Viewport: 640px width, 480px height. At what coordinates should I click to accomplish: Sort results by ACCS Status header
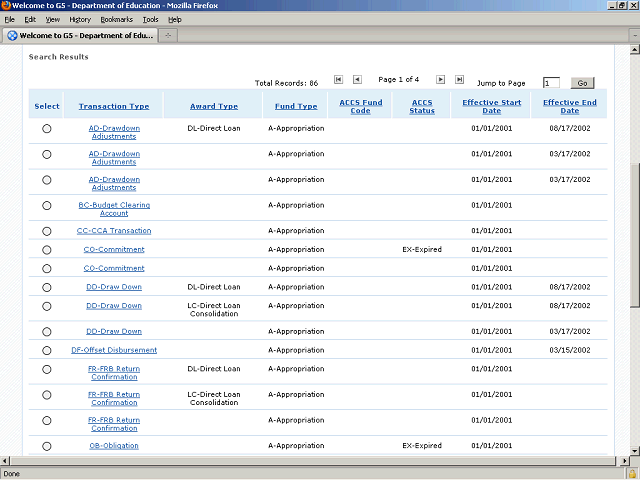click(x=422, y=106)
